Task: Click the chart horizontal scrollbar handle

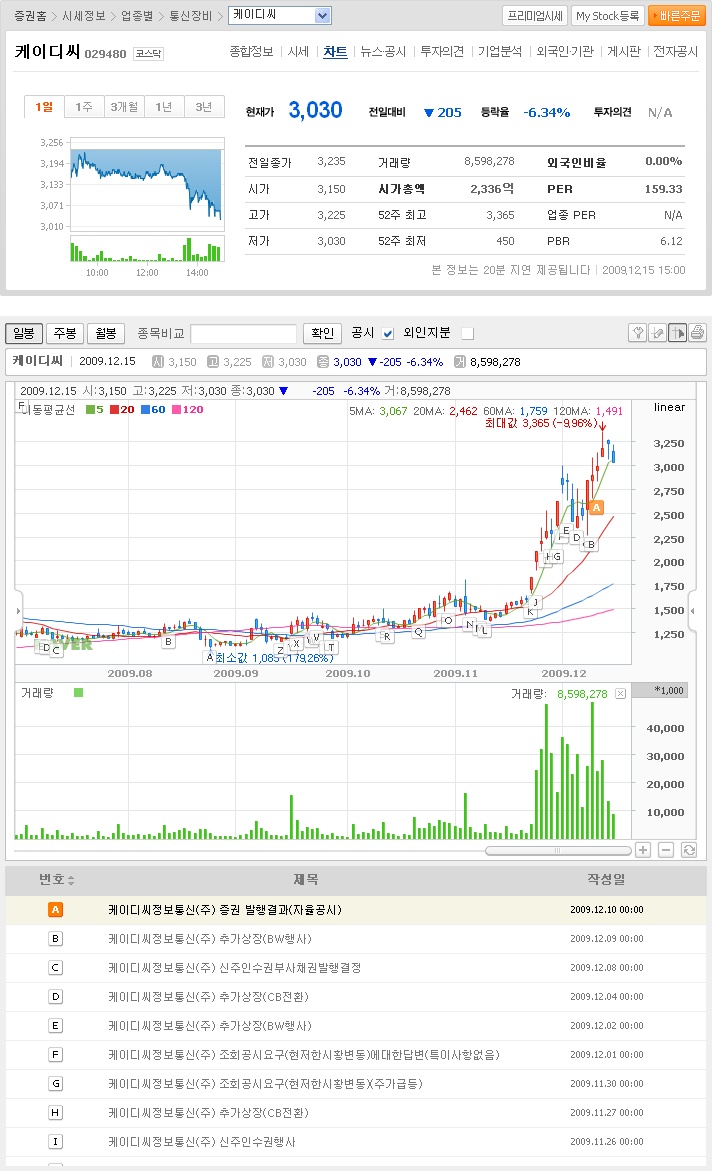Action: click(557, 851)
